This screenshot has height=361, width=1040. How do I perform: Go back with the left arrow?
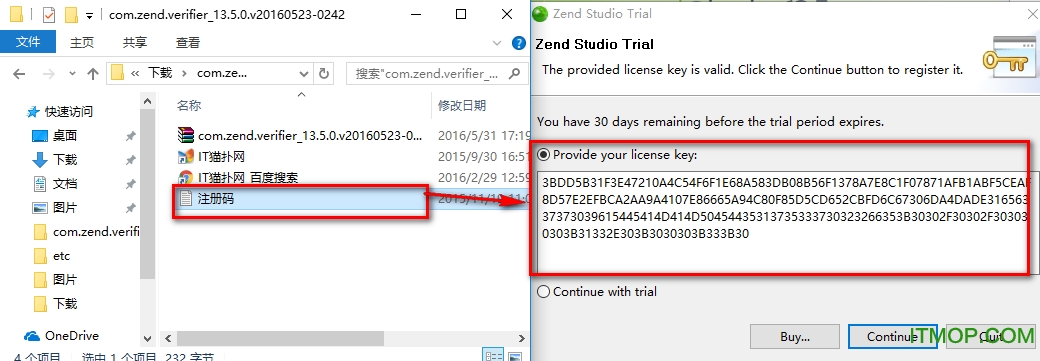(x=19, y=74)
